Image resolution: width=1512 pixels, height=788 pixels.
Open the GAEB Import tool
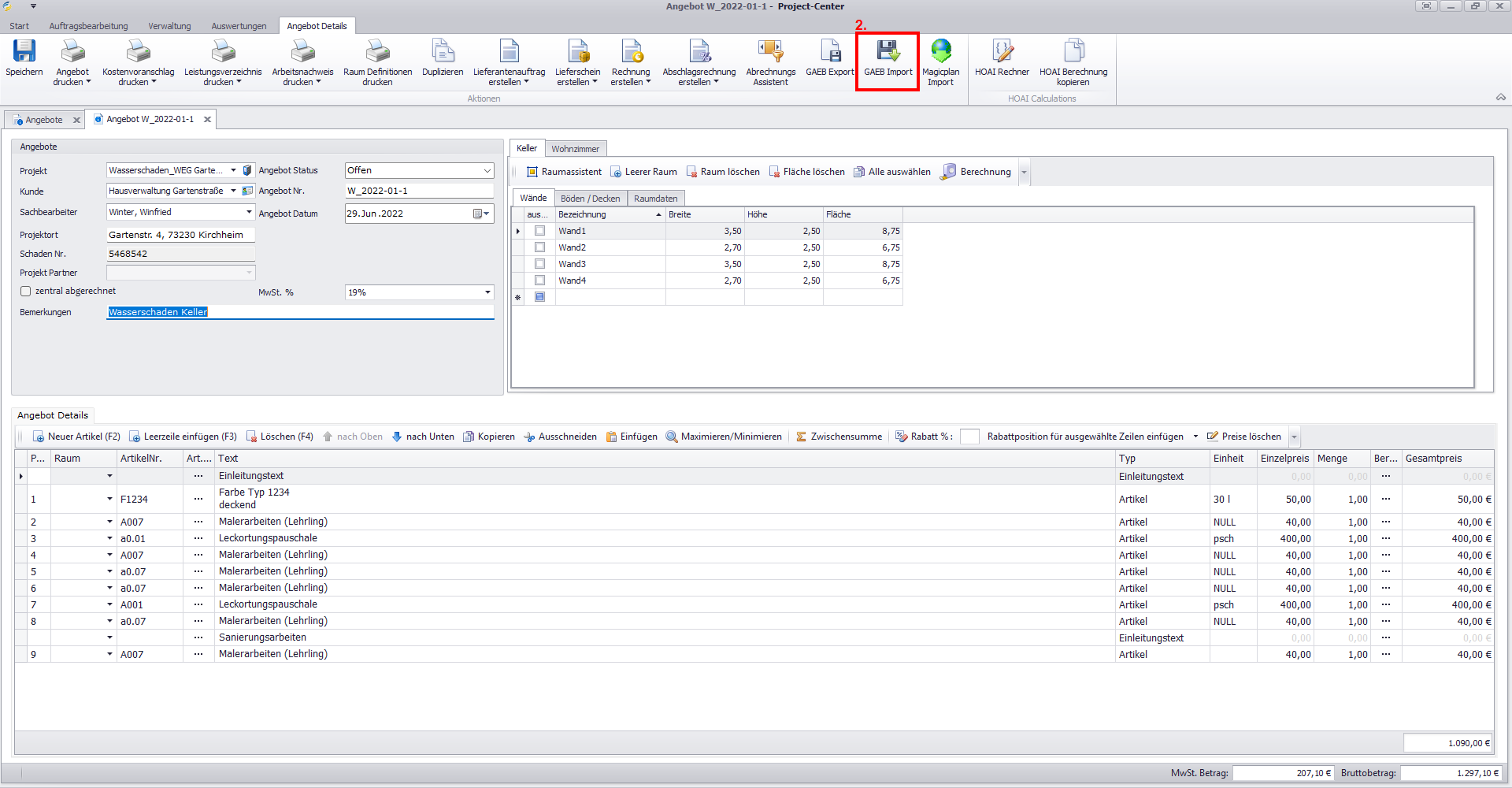888,52
